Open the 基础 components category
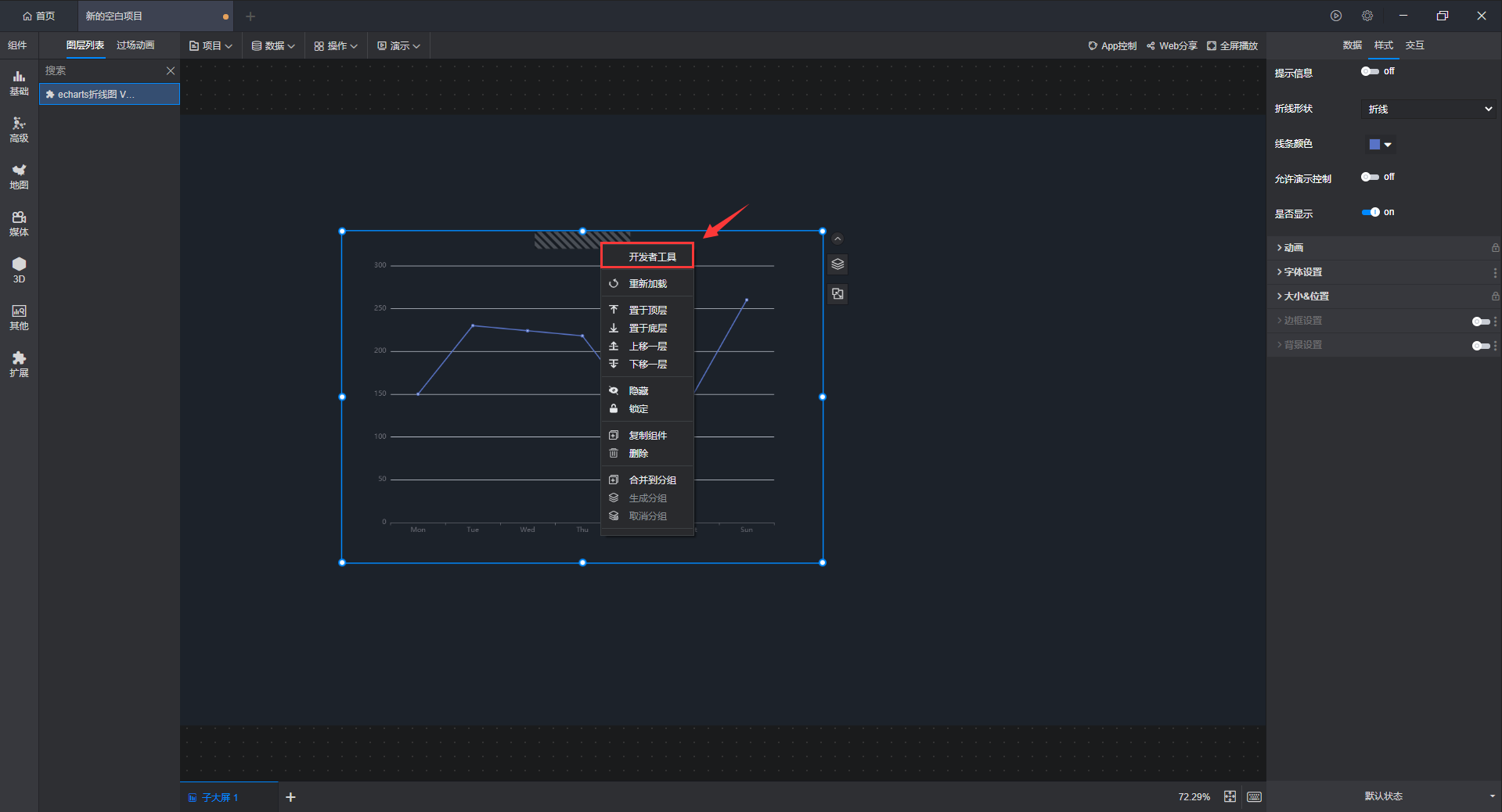 pyautogui.click(x=19, y=83)
